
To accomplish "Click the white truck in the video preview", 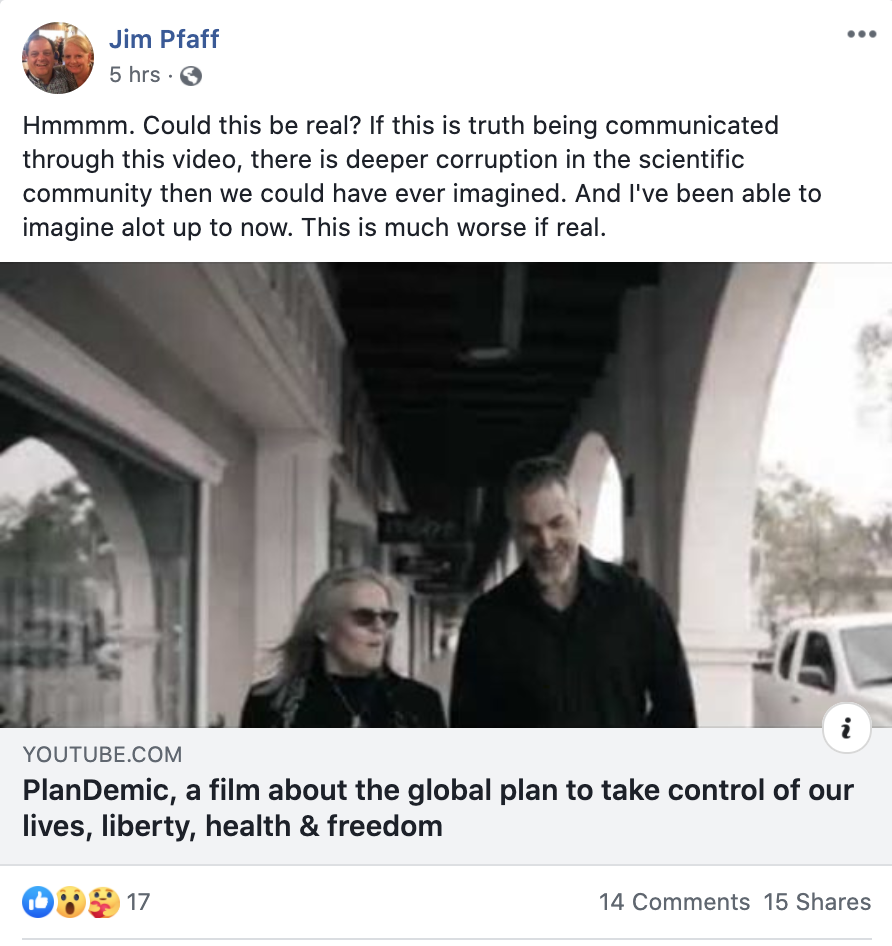I will 823,671.
